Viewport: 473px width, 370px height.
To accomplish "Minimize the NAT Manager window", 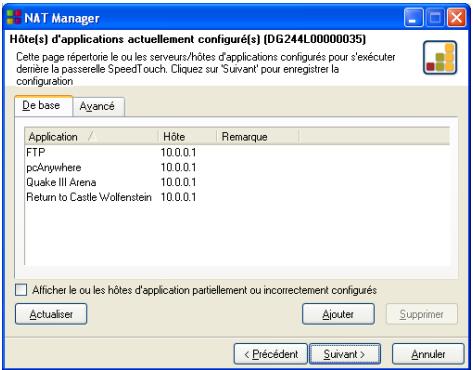I will pyautogui.click(x=413, y=17).
